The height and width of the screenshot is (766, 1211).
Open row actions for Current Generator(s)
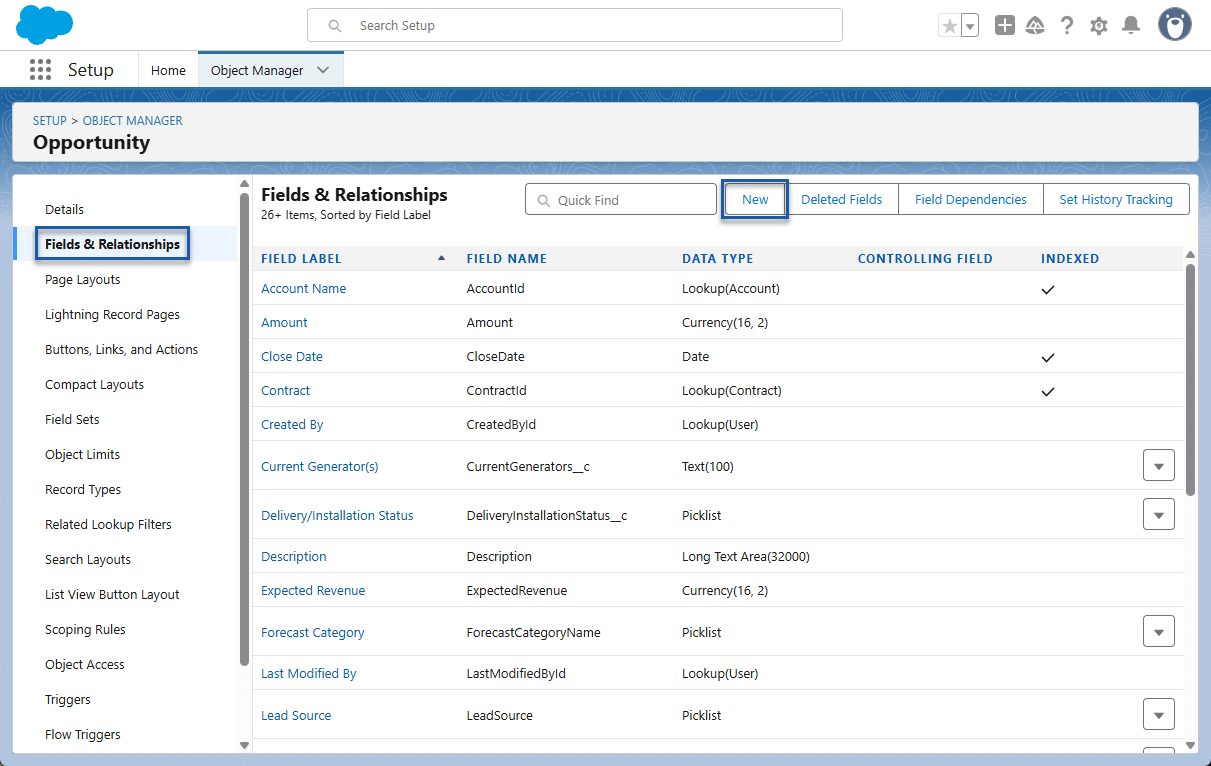click(x=1158, y=465)
